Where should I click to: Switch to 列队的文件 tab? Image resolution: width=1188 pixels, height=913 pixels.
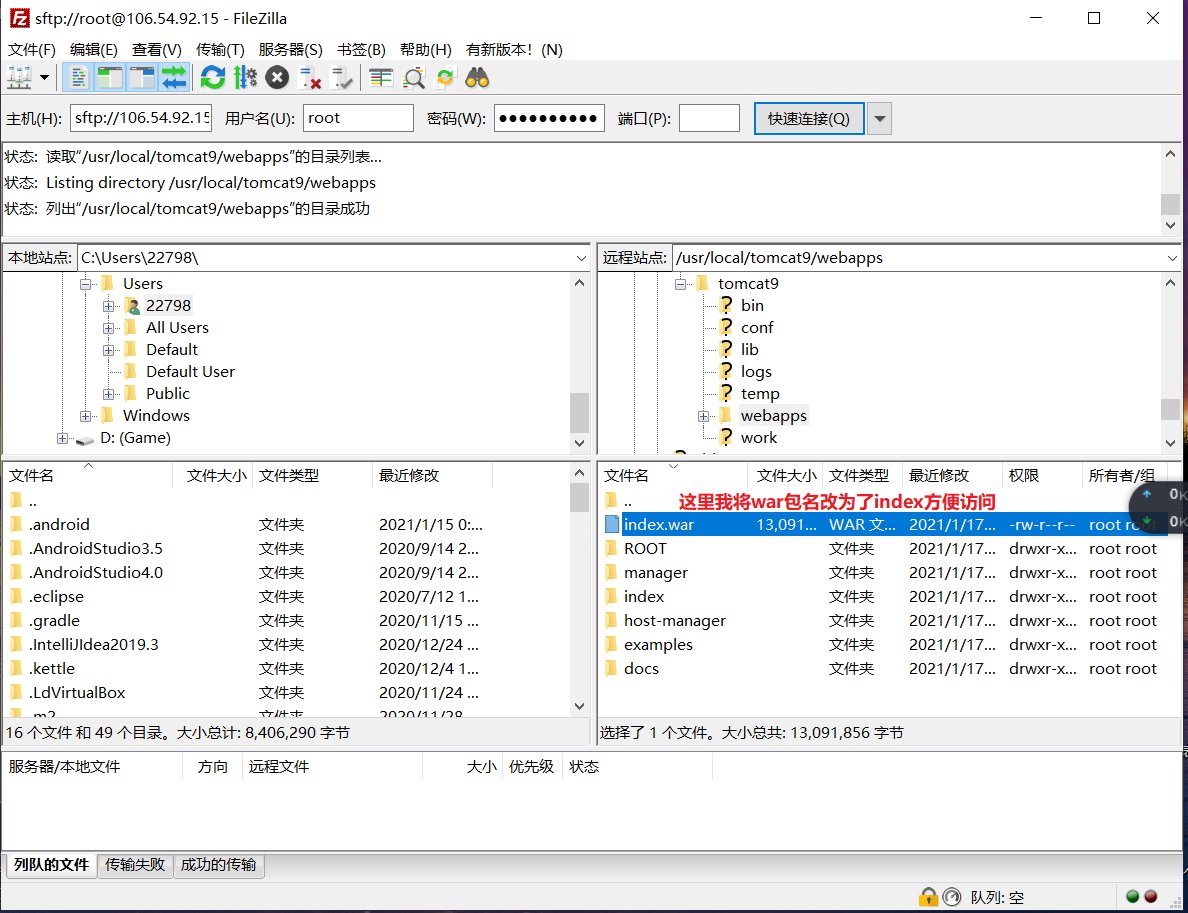point(52,865)
